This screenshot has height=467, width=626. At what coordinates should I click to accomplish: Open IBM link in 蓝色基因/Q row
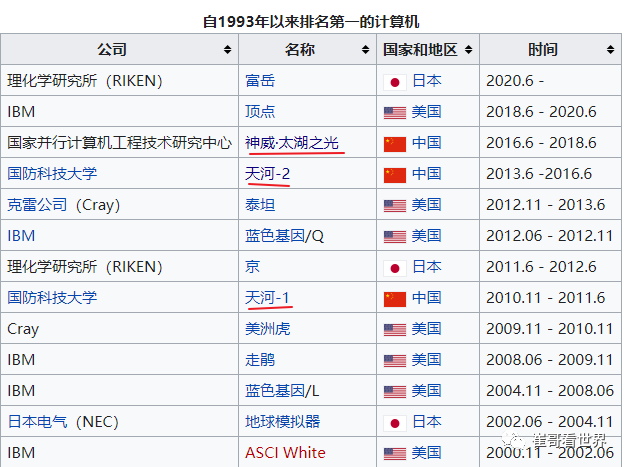(21, 235)
